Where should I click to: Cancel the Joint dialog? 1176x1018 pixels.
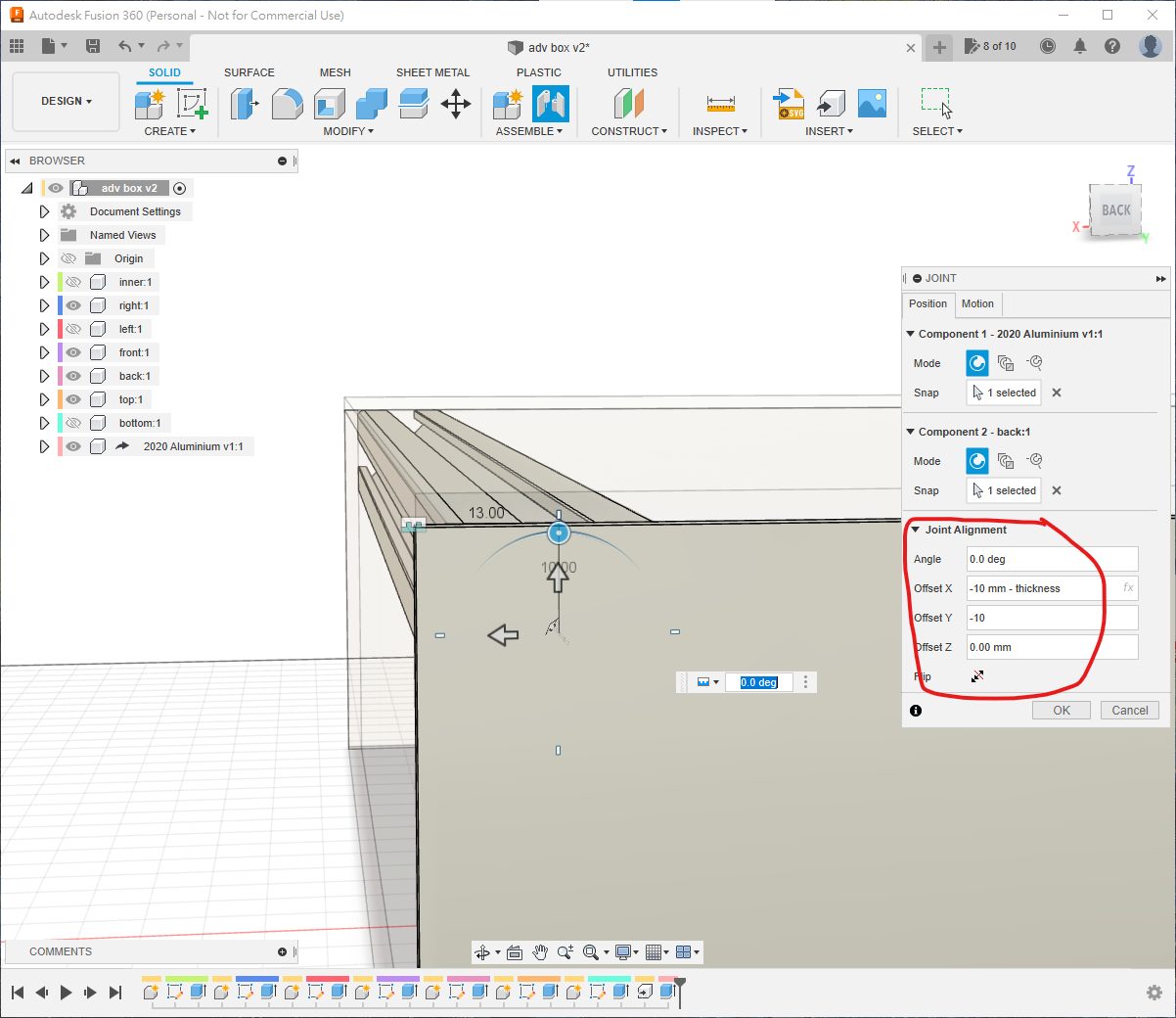[1129, 711]
